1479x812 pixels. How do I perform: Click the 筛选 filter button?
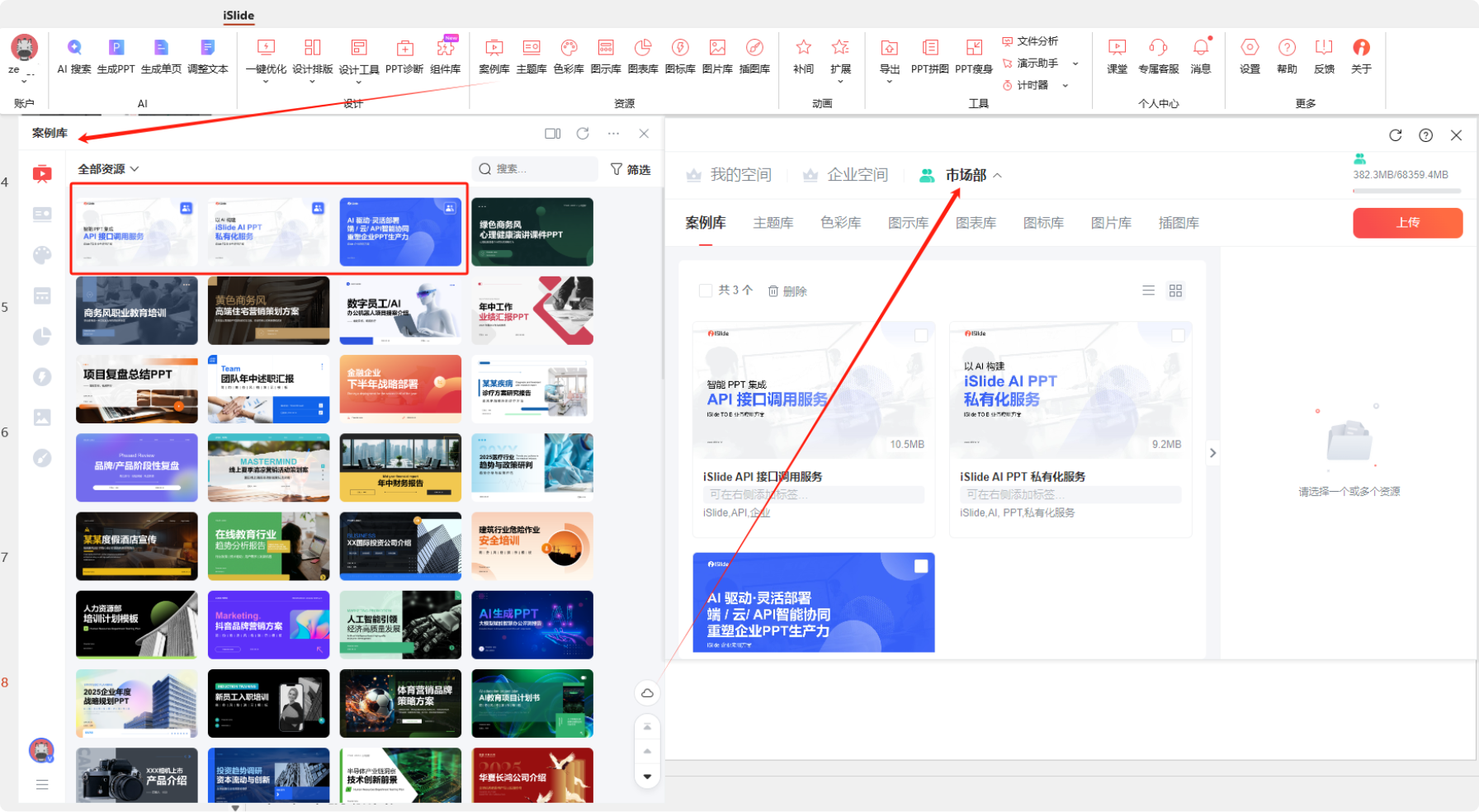(x=631, y=169)
